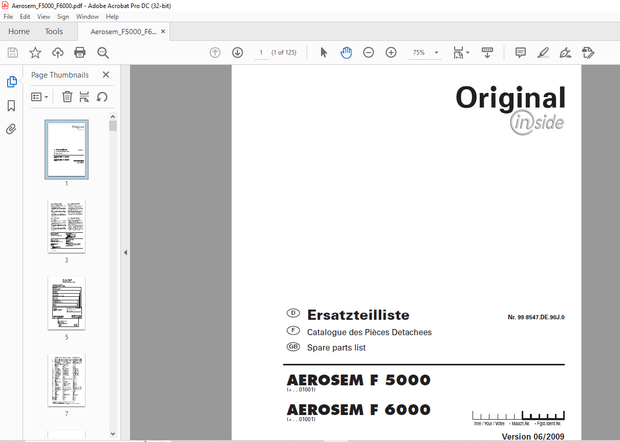Go to next page arrow

[237, 53]
